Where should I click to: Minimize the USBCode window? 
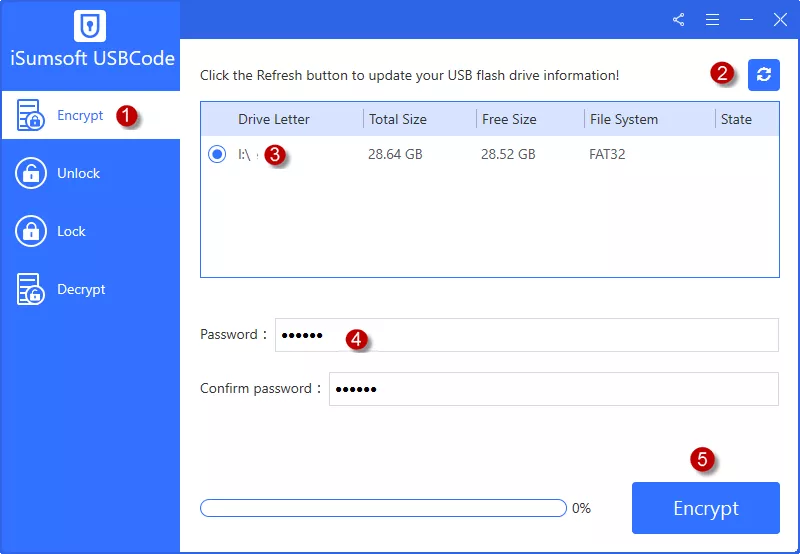tap(746, 20)
